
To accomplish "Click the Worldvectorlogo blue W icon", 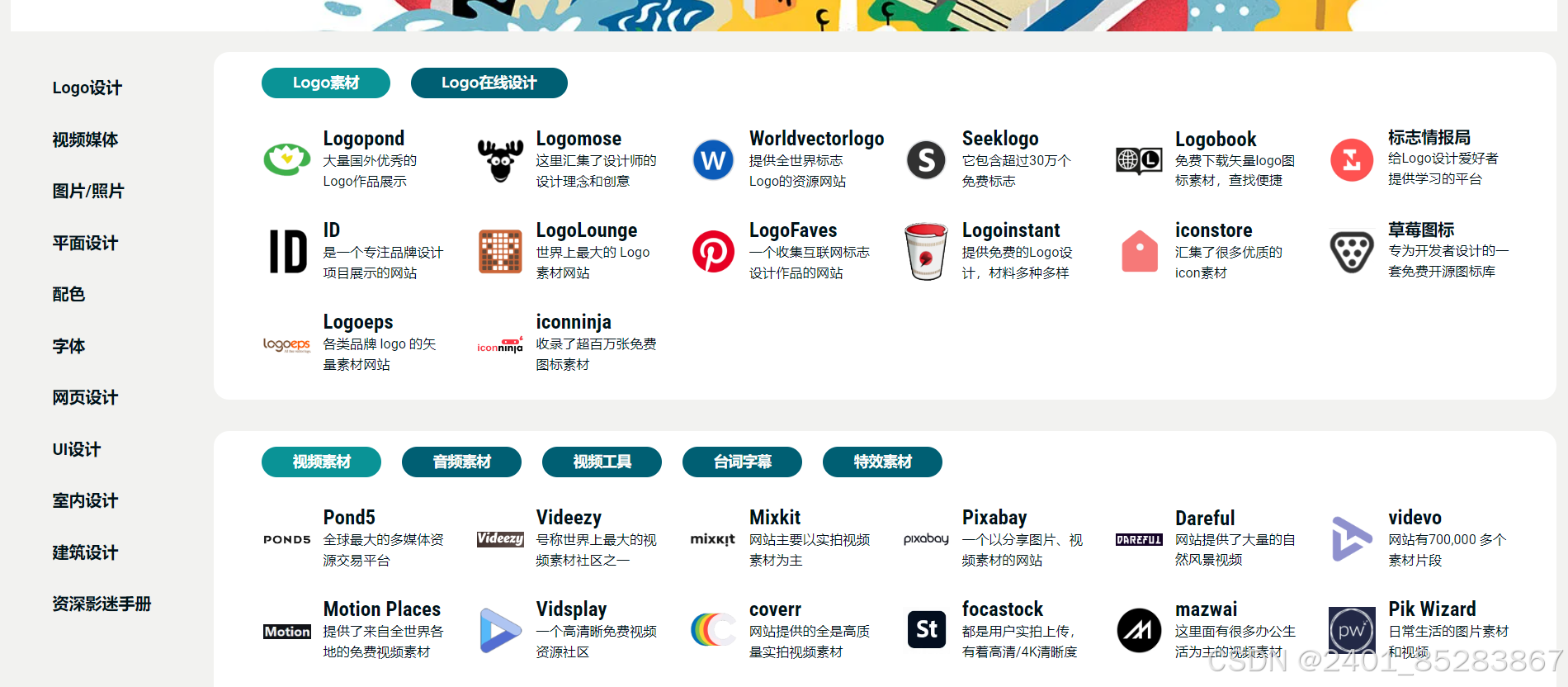I will point(713,159).
